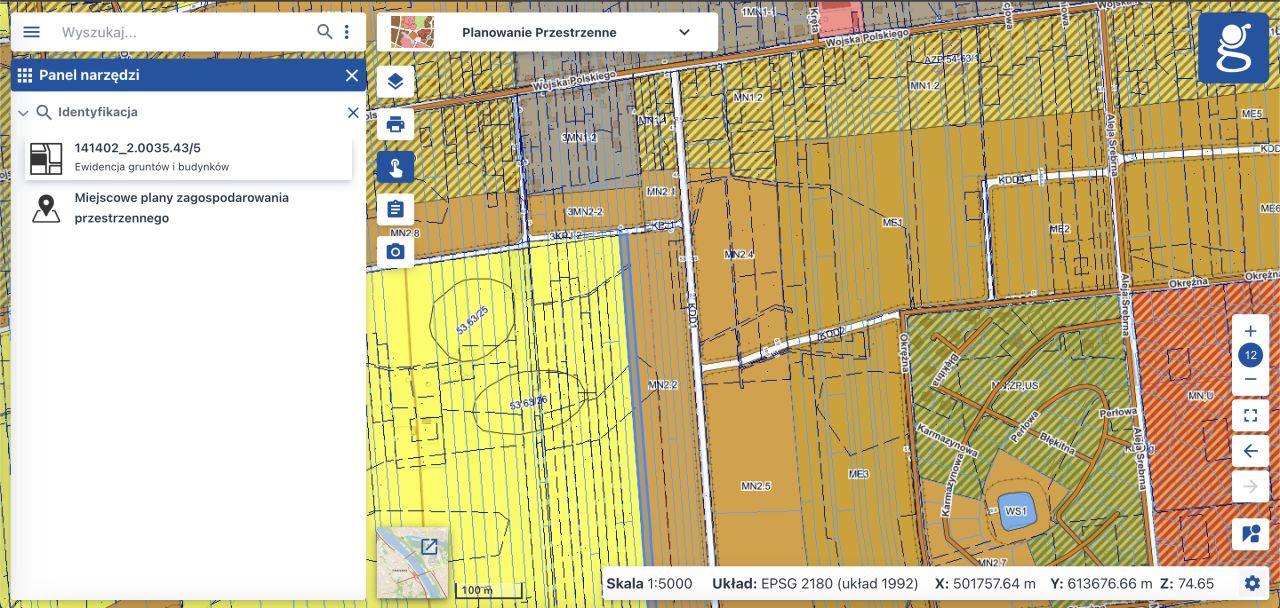This screenshot has width=1280, height=608.
Task: Toggle the identification pointer tool
Action: (x=395, y=167)
